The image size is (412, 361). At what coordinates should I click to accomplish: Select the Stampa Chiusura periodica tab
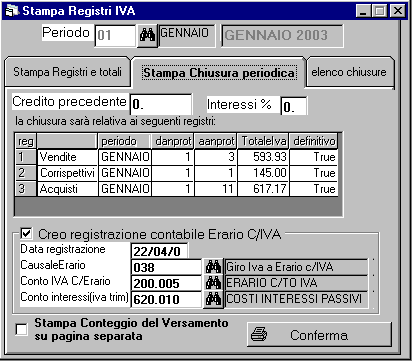click(x=219, y=73)
